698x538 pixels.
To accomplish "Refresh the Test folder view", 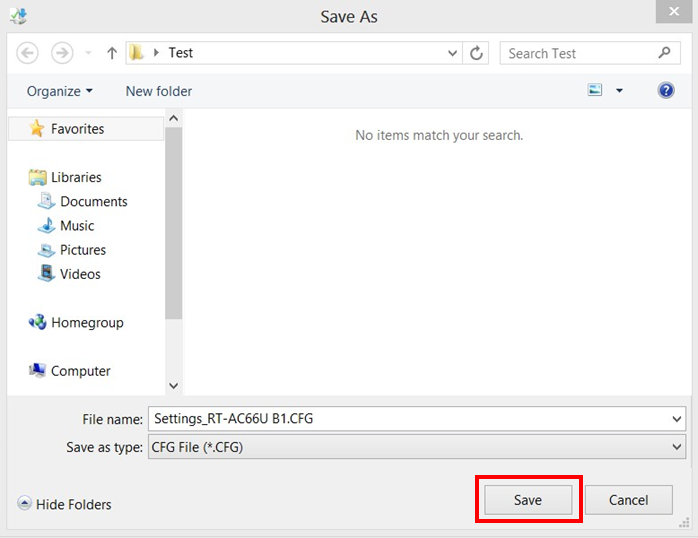I will point(476,53).
